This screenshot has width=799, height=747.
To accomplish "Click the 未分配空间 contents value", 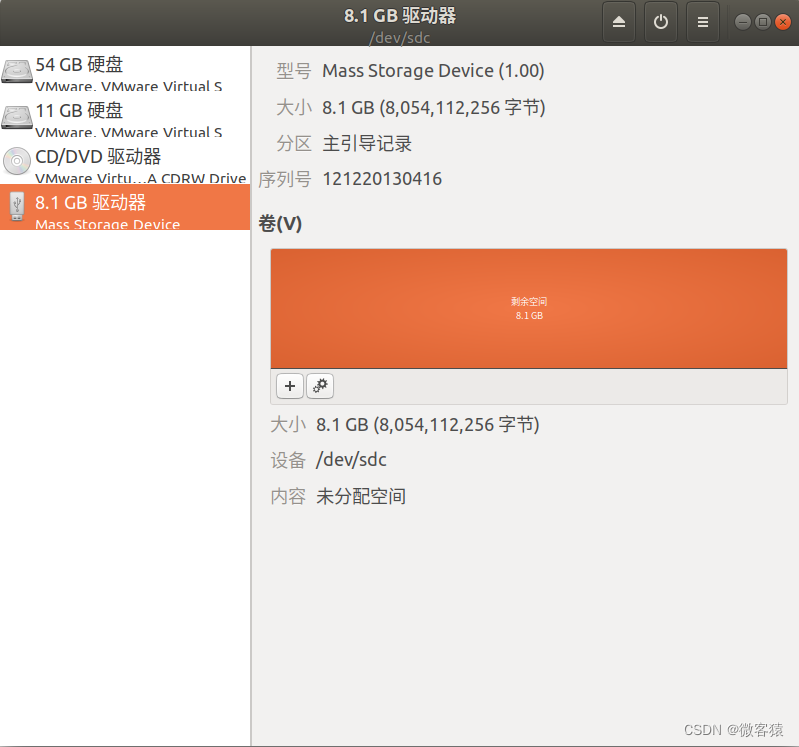I will pos(361,496).
